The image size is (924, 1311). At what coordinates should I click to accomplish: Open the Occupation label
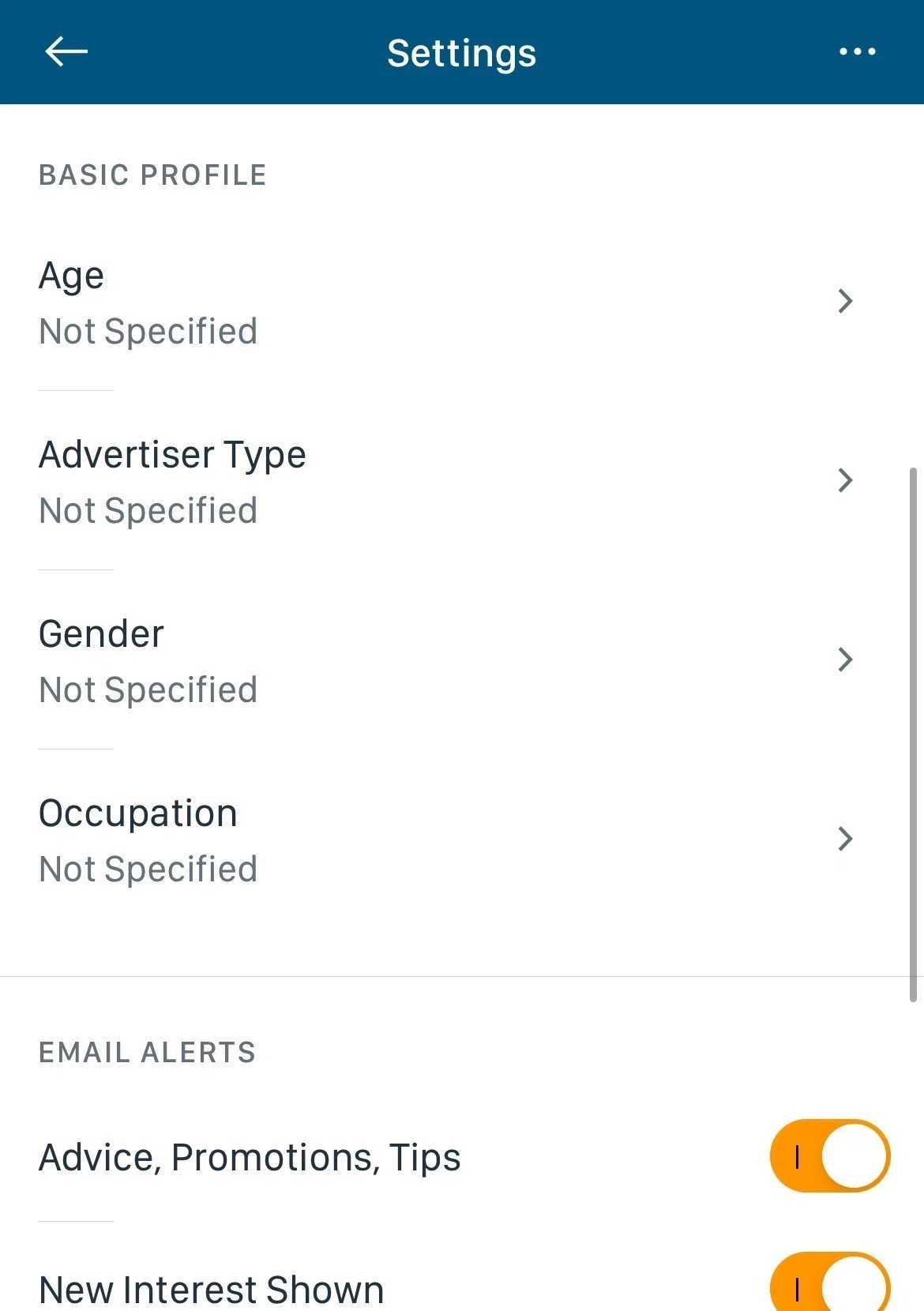pyautogui.click(x=138, y=813)
